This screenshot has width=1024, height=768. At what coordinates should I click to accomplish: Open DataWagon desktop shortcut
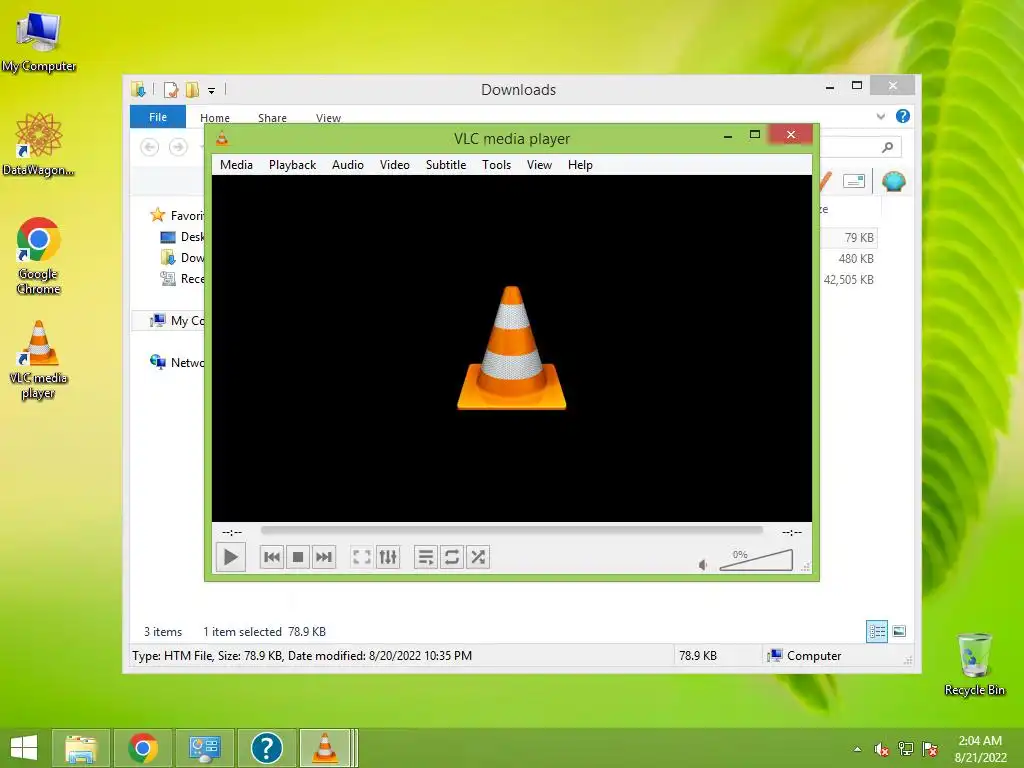[x=39, y=144]
